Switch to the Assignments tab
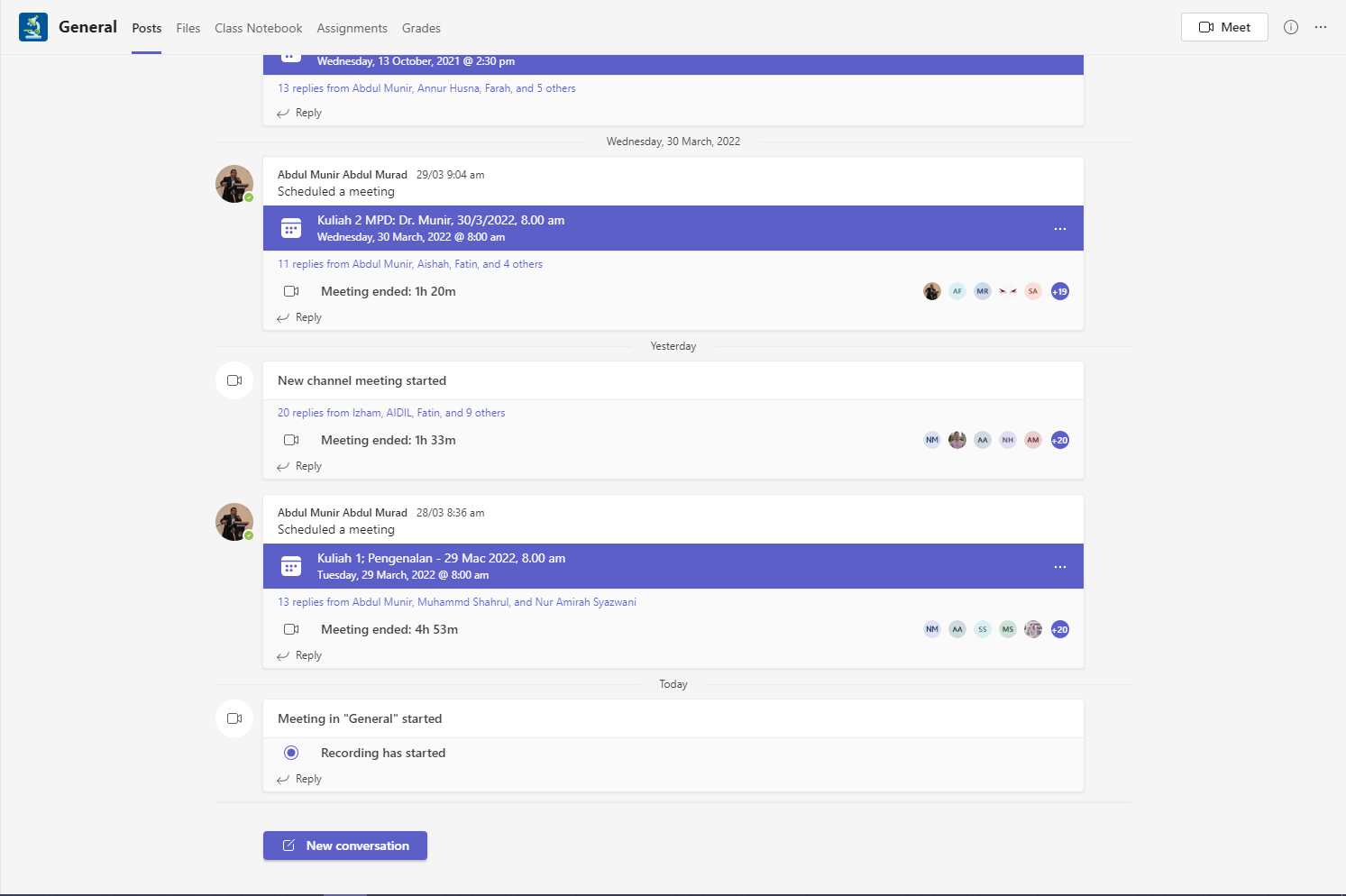Image resolution: width=1346 pixels, height=896 pixels. pyautogui.click(x=352, y=28)
